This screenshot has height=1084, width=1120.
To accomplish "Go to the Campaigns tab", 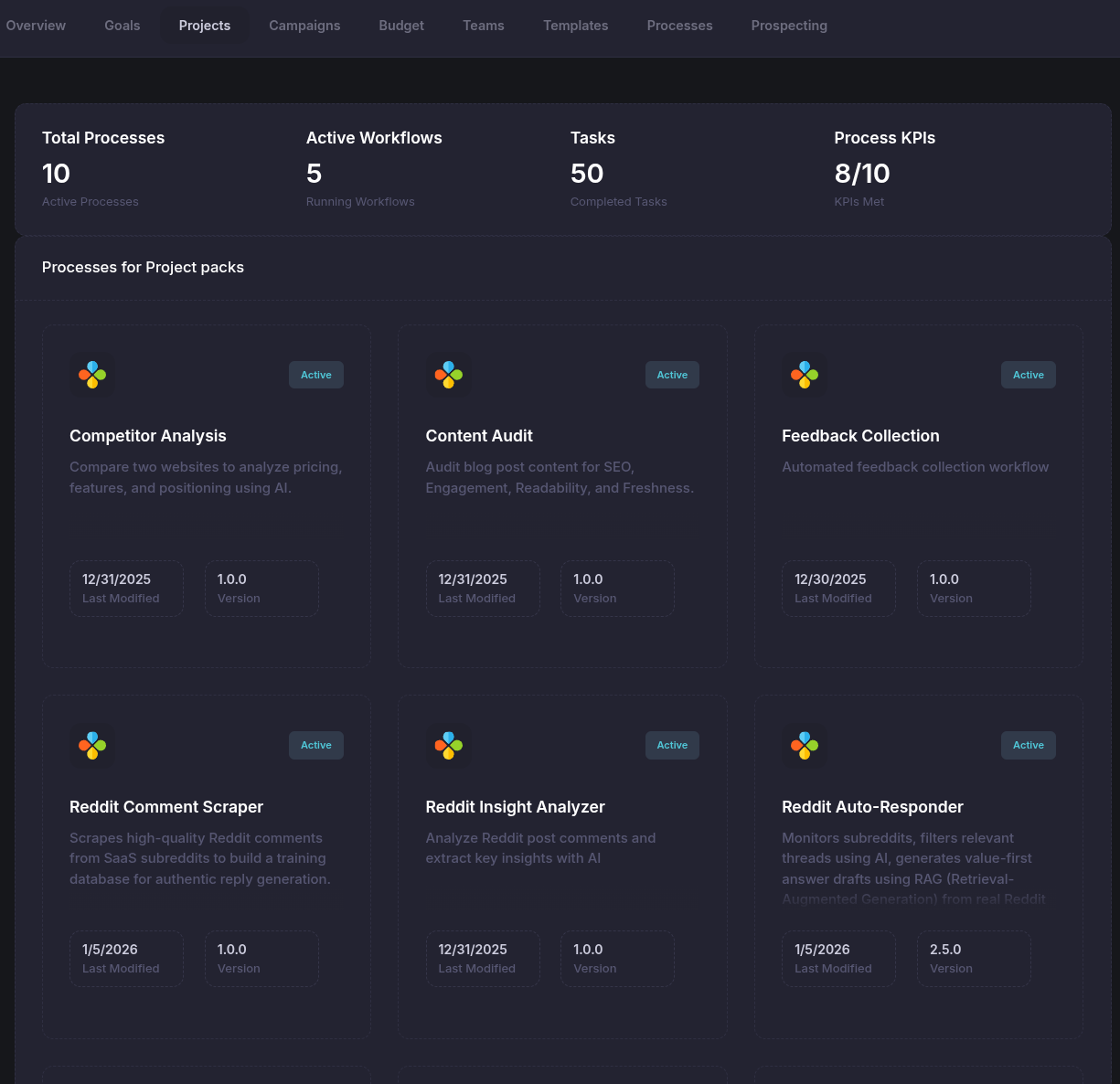I will (304, 26).
